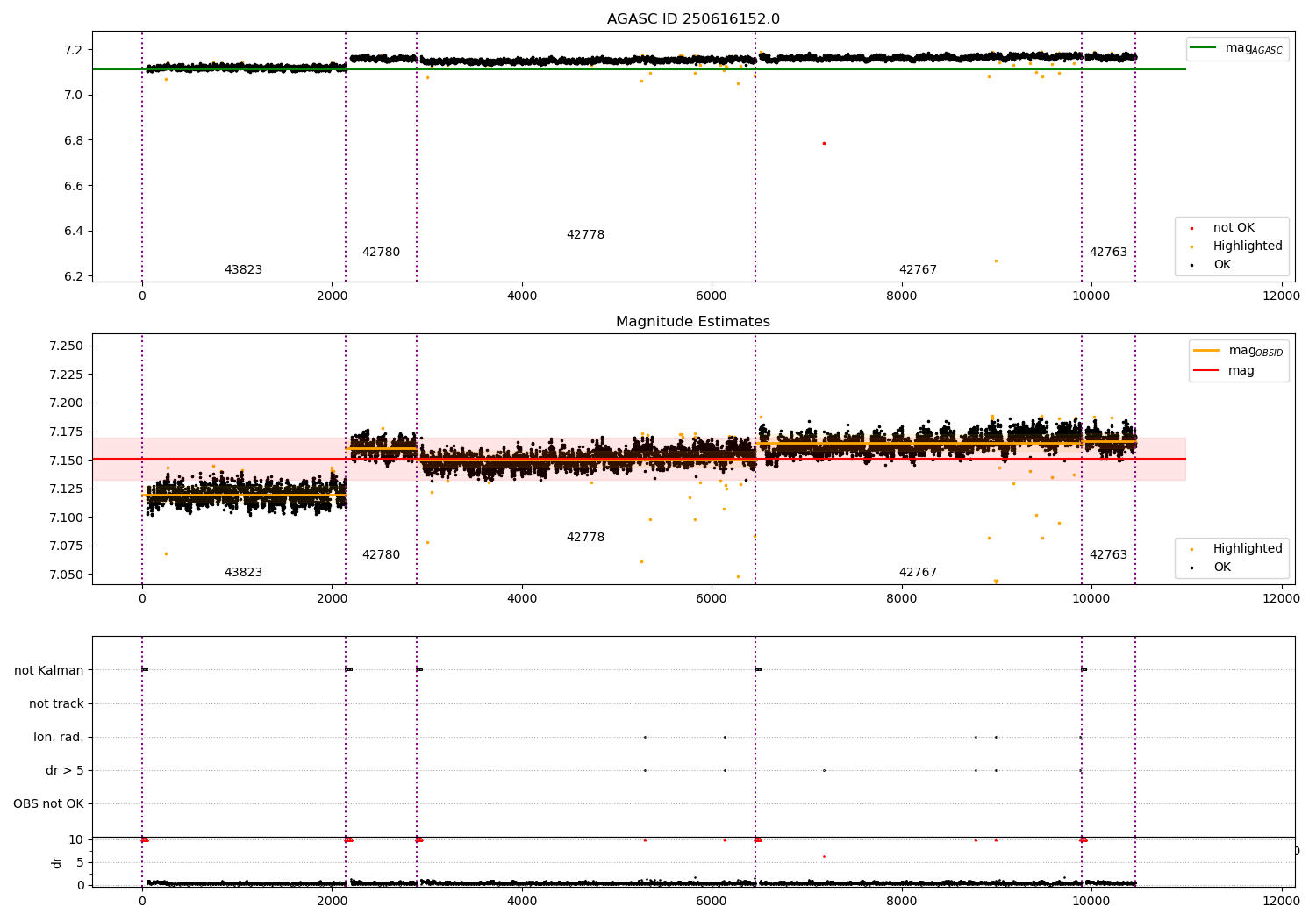Viewport: 1316px width, 921px height.
Task: Click the lowest orange point near 6.27 in top plot
Action: pyautogui.click(x=996, y=261)
